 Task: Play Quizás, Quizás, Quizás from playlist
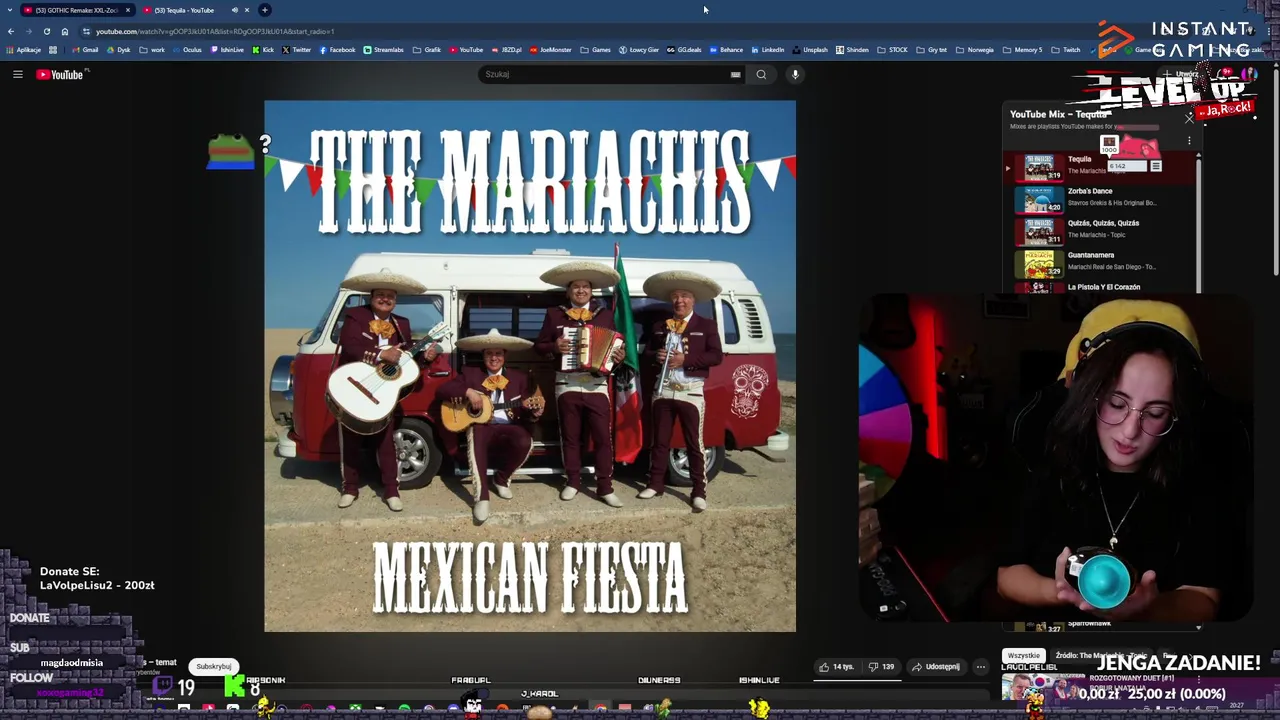coord(1100,230)
